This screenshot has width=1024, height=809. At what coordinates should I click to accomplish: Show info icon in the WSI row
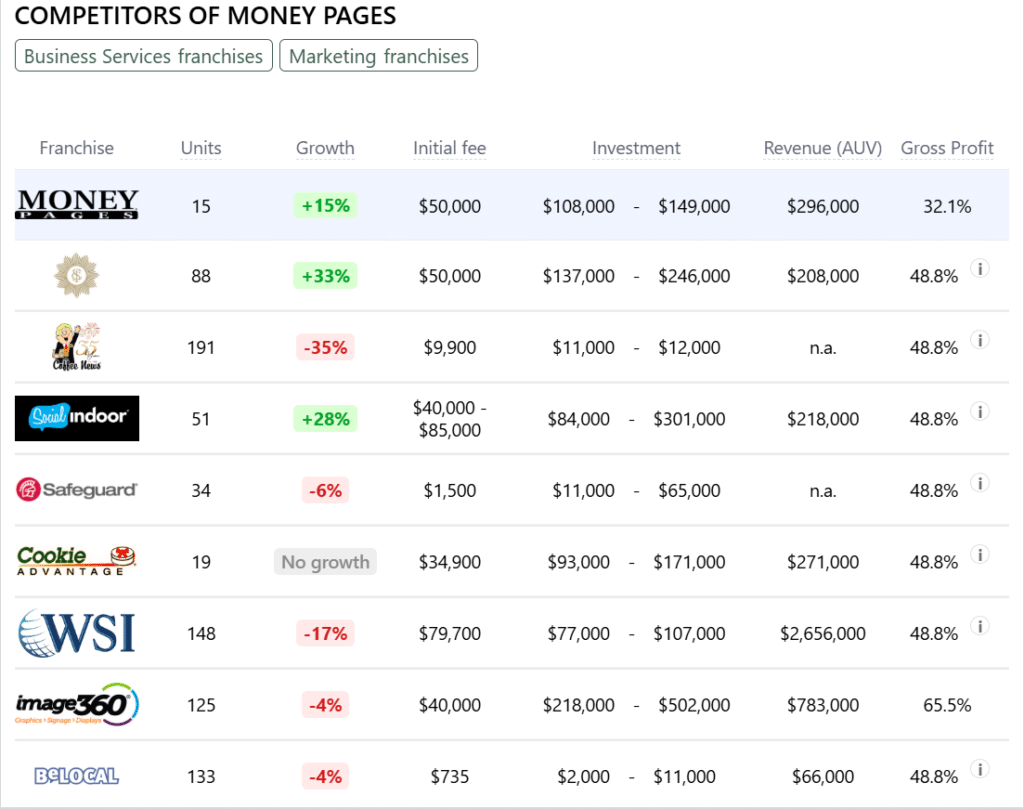coord(980,626)
